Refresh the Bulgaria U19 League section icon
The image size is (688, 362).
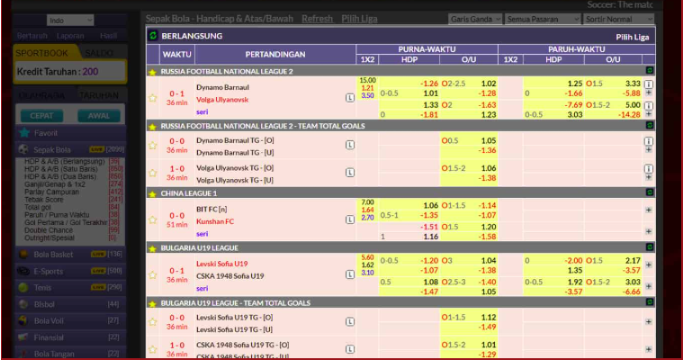click(x=649, y=247)
